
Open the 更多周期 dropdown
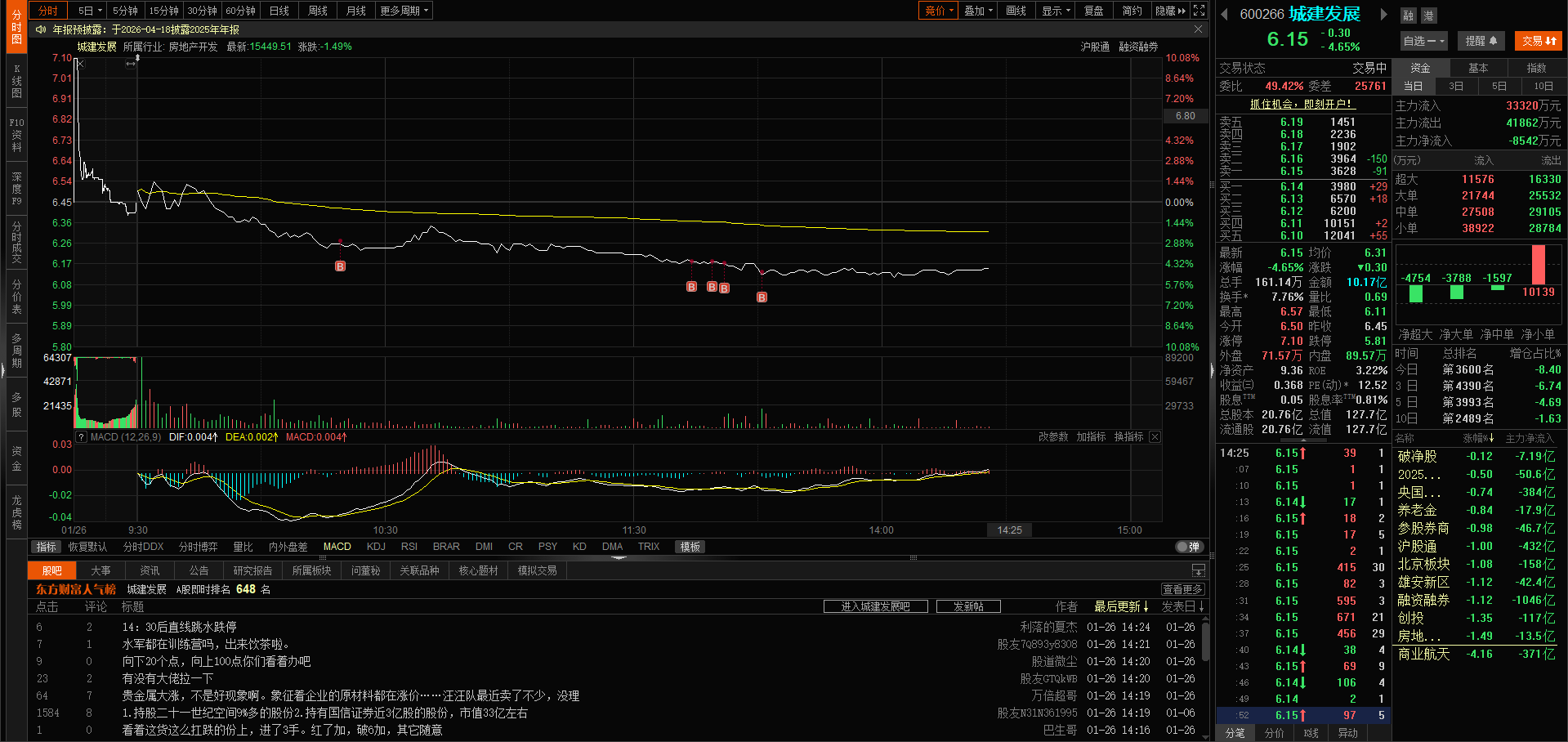point(404,11)
